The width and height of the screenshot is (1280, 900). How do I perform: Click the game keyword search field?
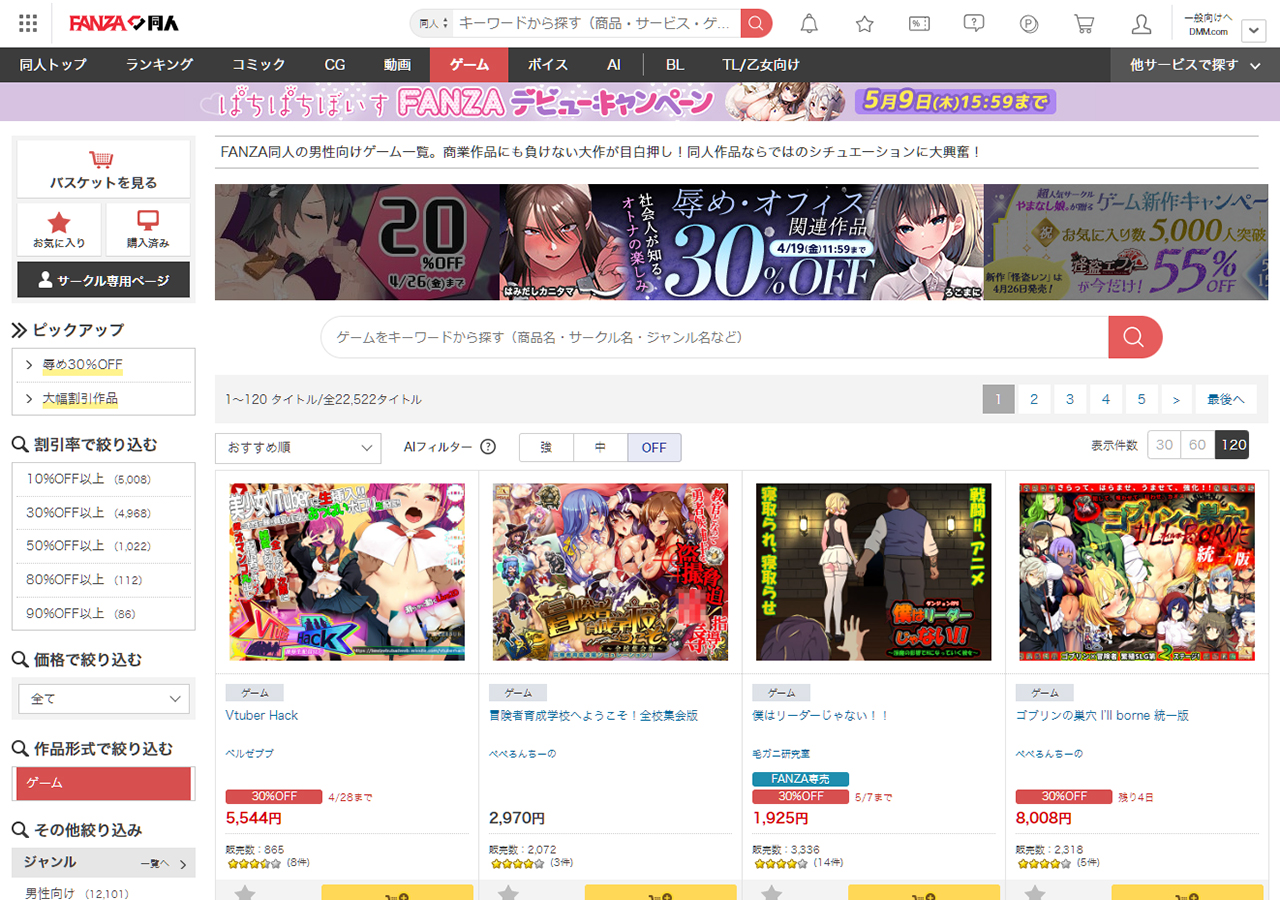coord(714,337)
